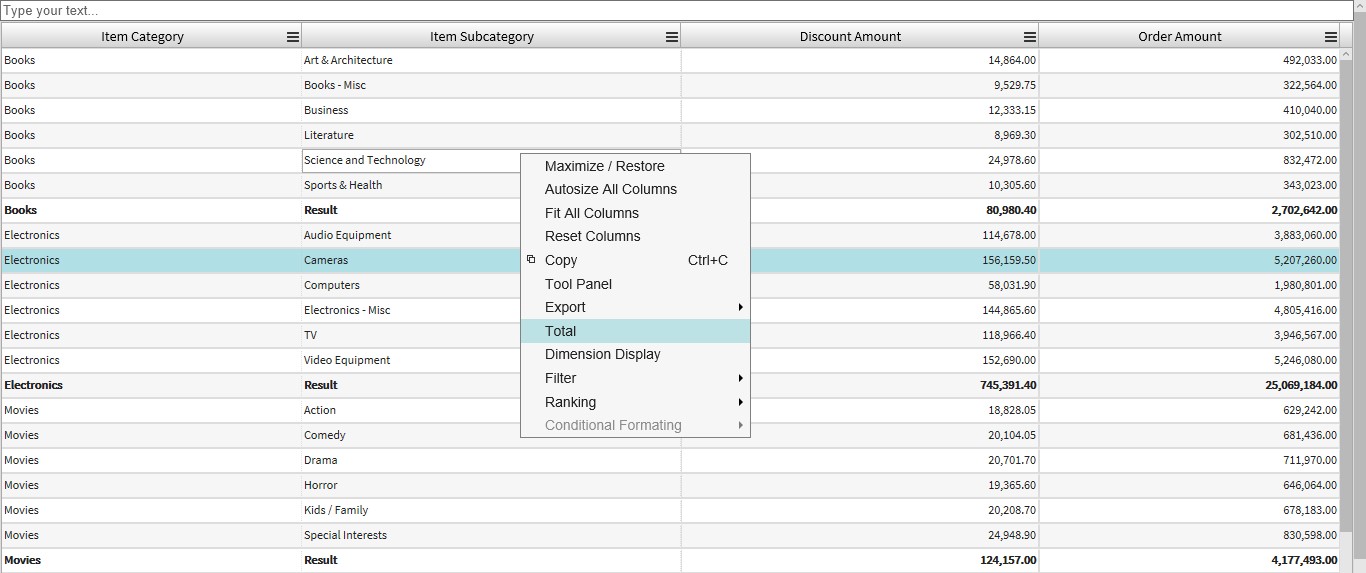Select Total in context menu
Screen dimensions: 1366x573
click(560, 331)
